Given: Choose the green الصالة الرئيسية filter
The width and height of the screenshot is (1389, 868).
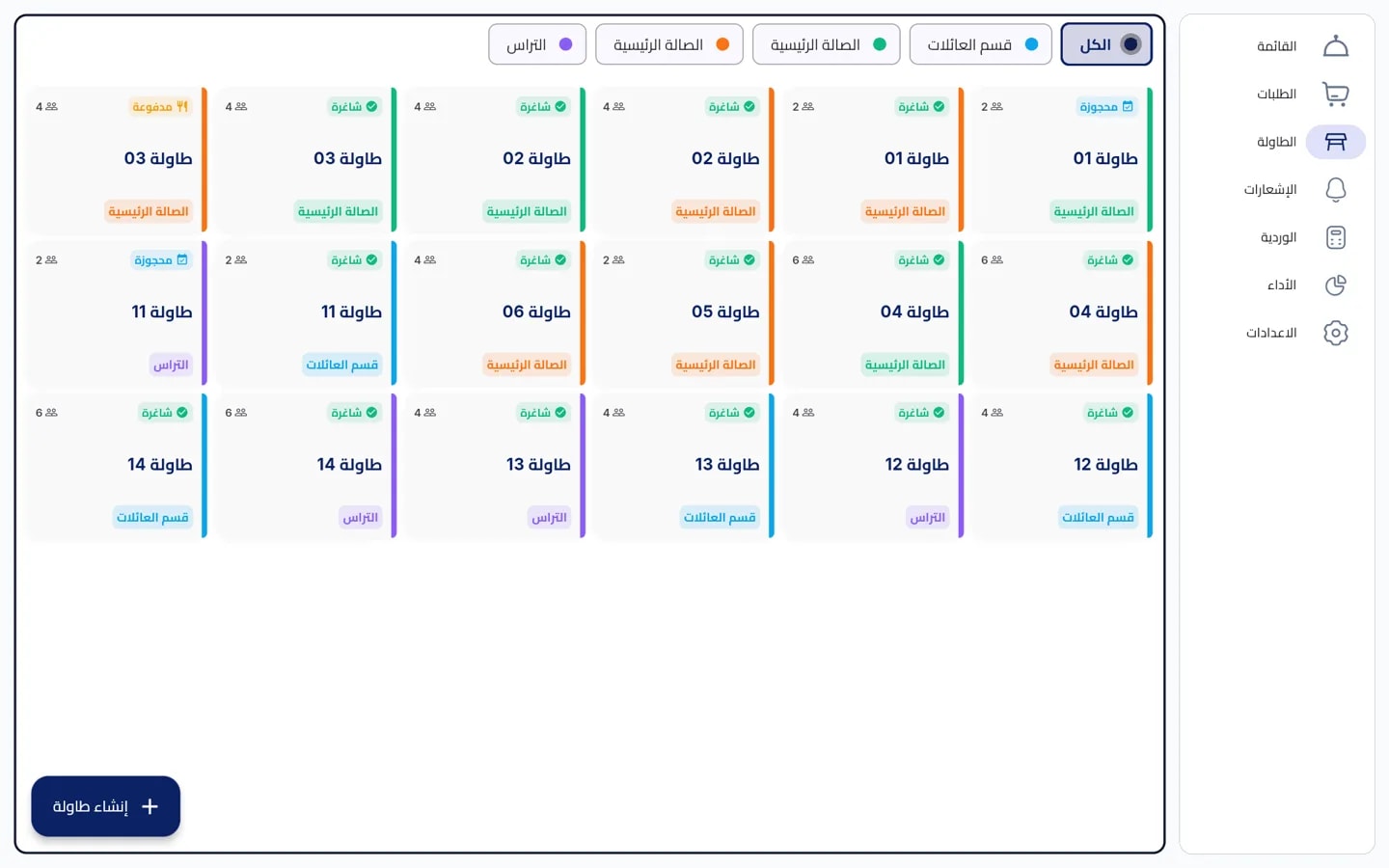Looking at the screenshot, I should coord(827,44).
